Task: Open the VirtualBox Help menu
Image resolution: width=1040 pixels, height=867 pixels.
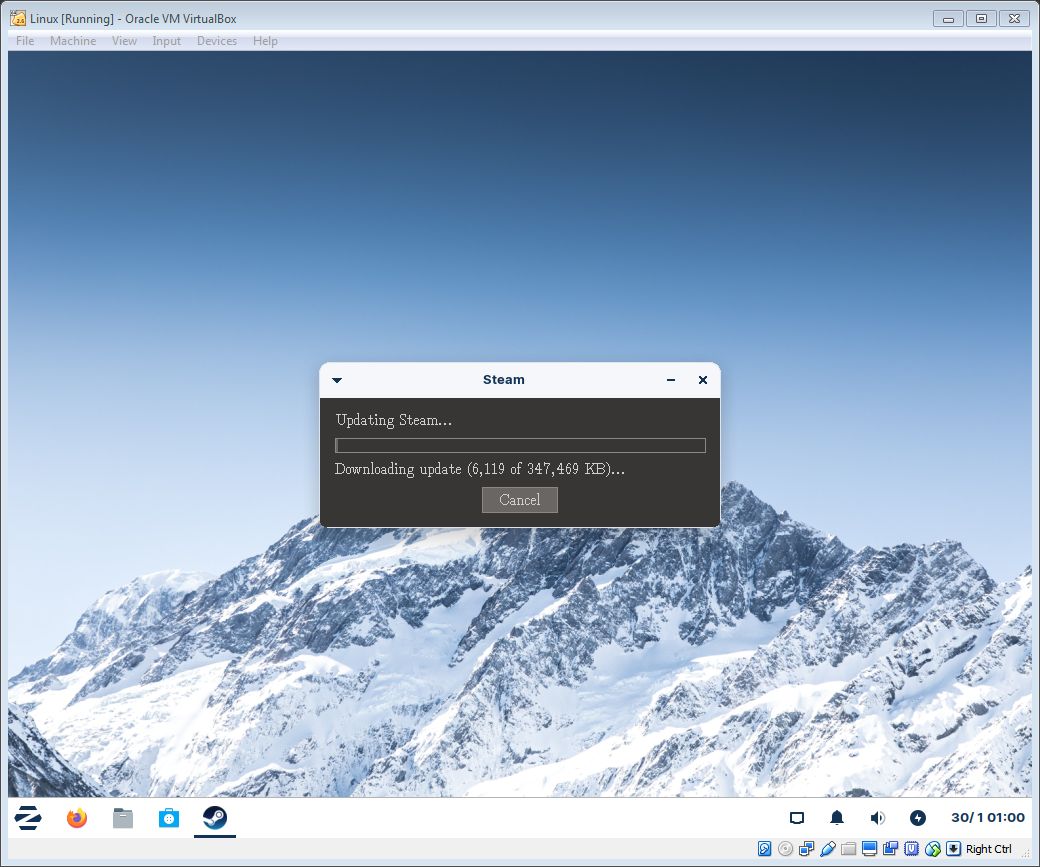Action: pos(265,41)
